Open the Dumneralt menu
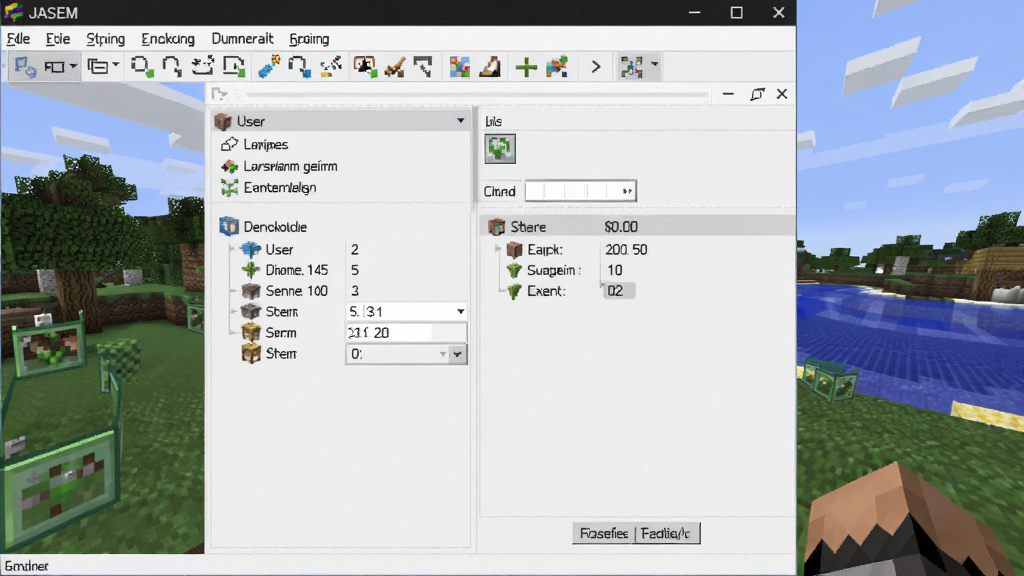Viewport: 1024px width, 576px height. pyautogui.click(x=242, y=39)
